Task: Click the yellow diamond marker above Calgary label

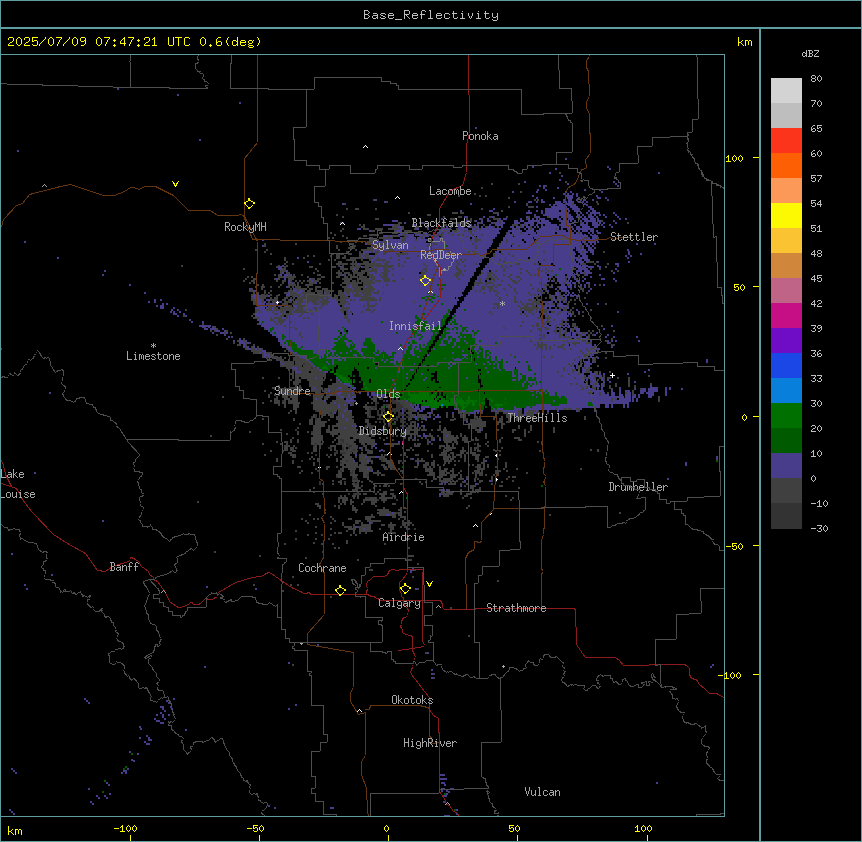Action: (405, 589)
